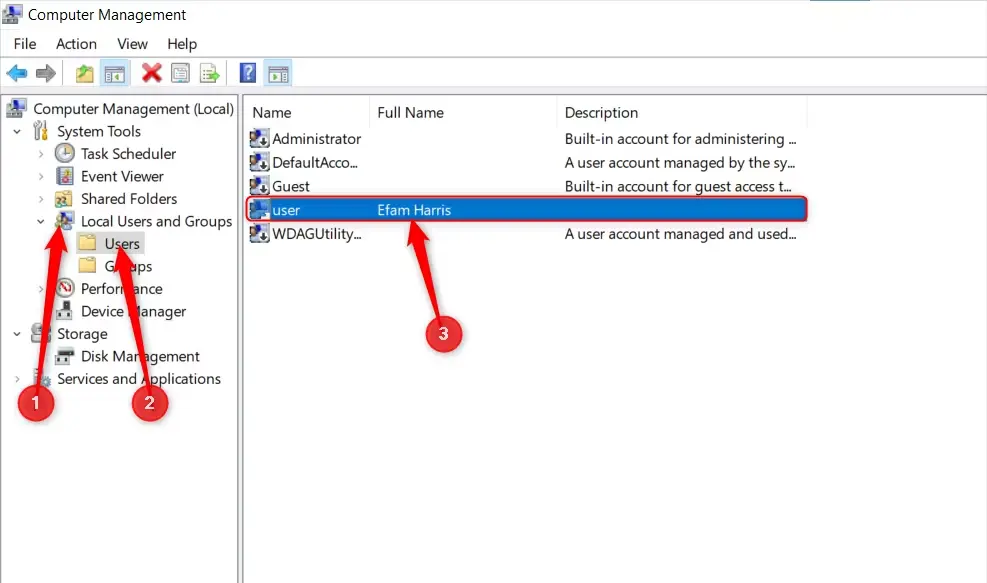Expand the Shared Folders node
Viewport: 987px width, 583px height.
(x=41, y=199)
